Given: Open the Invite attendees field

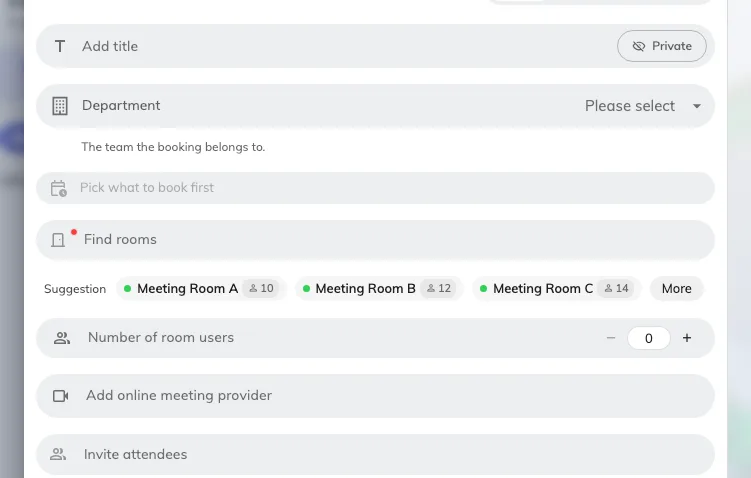Looking at the screenshot, I should pyautogui.click(x=376, y=454).
